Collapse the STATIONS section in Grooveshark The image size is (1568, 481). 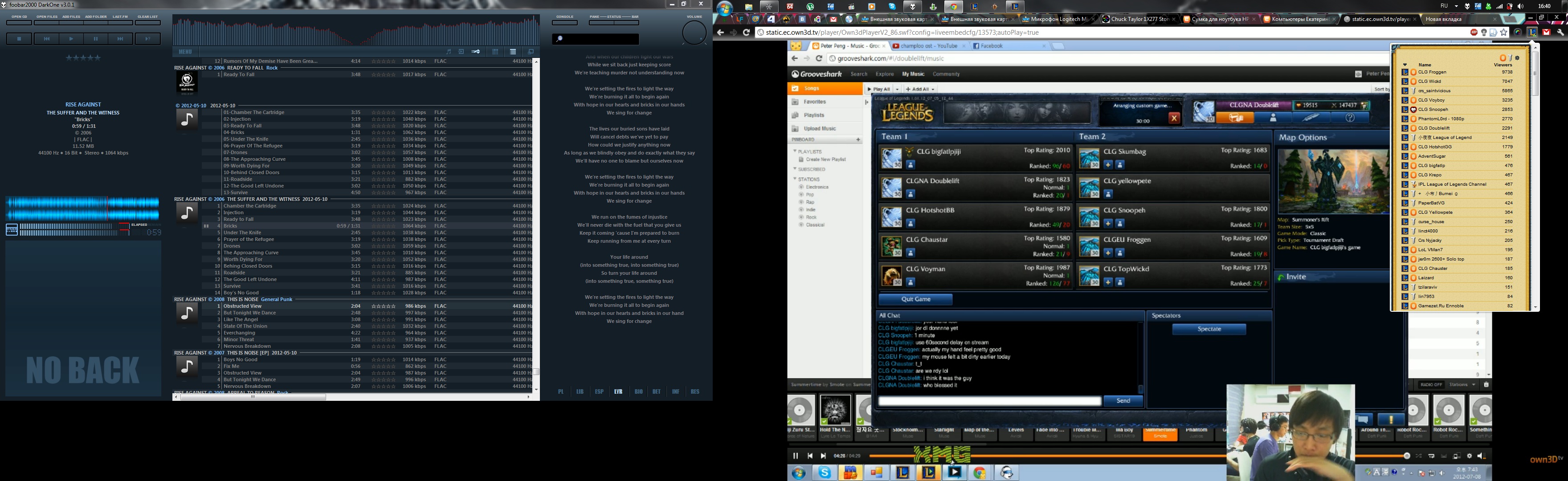[x=794, y=179]
